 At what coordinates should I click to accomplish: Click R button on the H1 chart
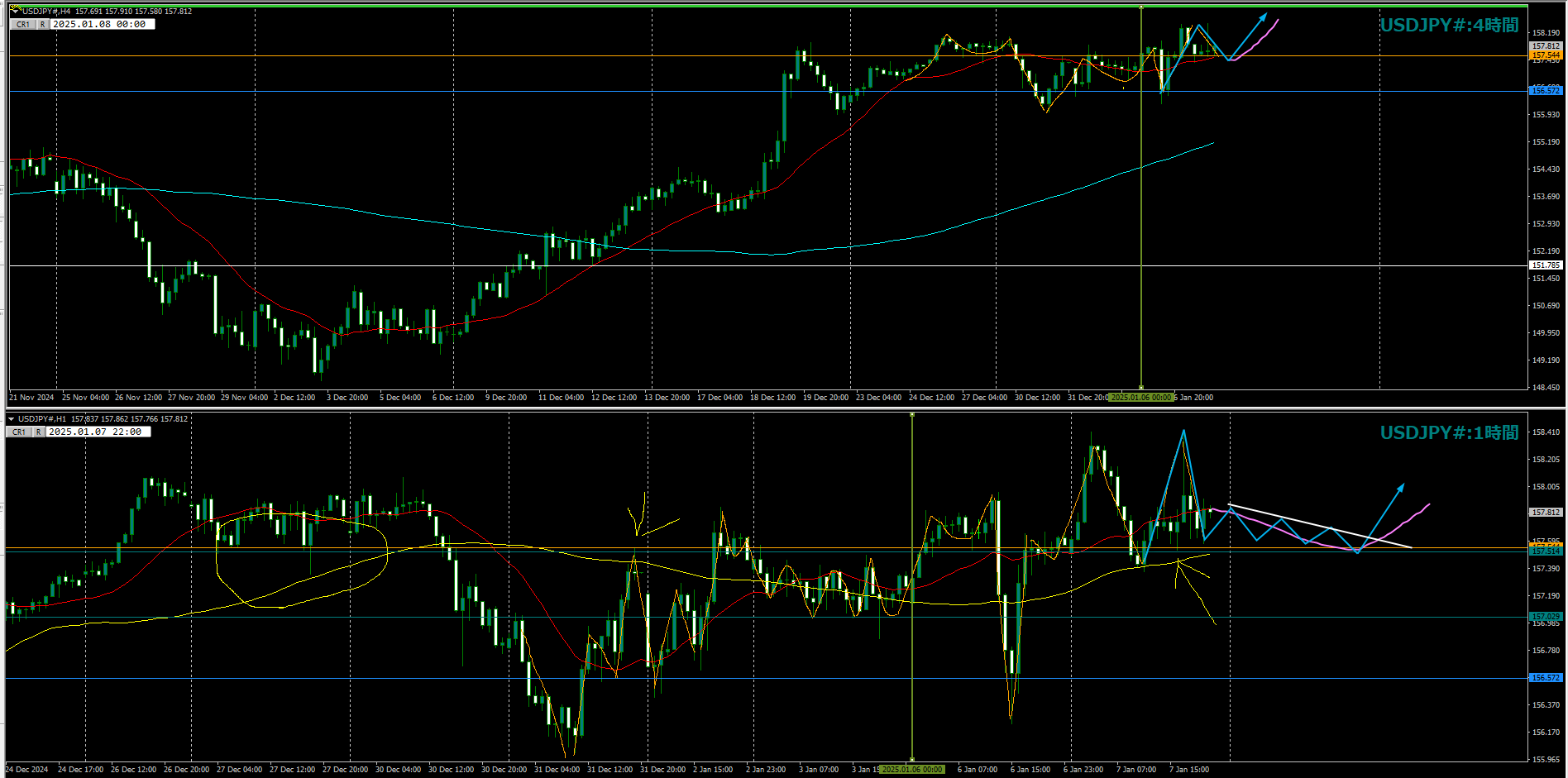[39, 432]
